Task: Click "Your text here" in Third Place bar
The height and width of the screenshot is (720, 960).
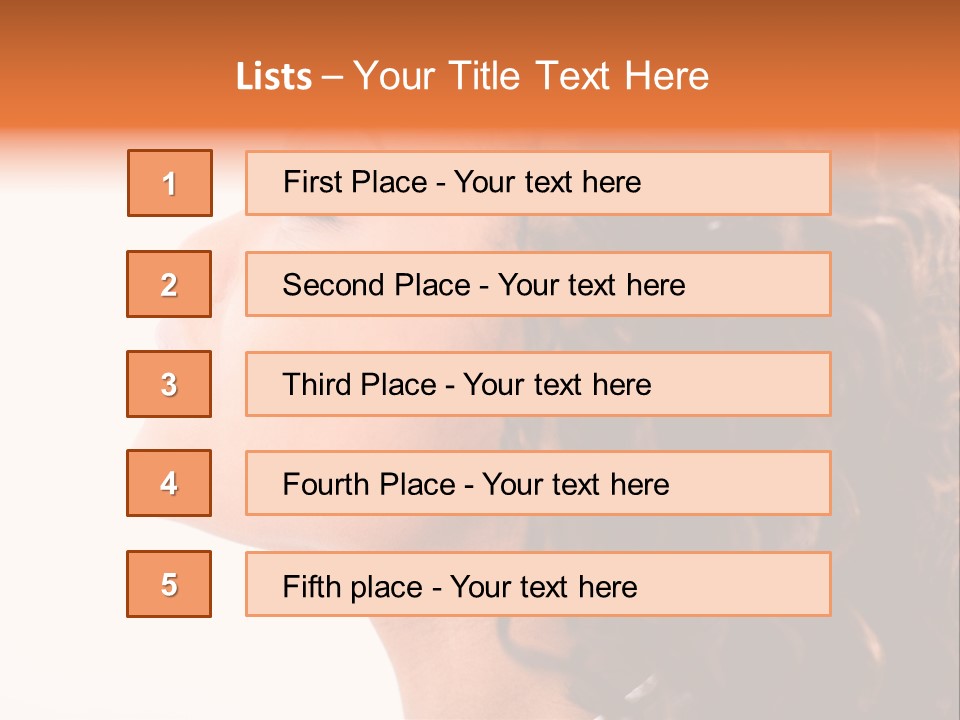Action: click(557, 385)
